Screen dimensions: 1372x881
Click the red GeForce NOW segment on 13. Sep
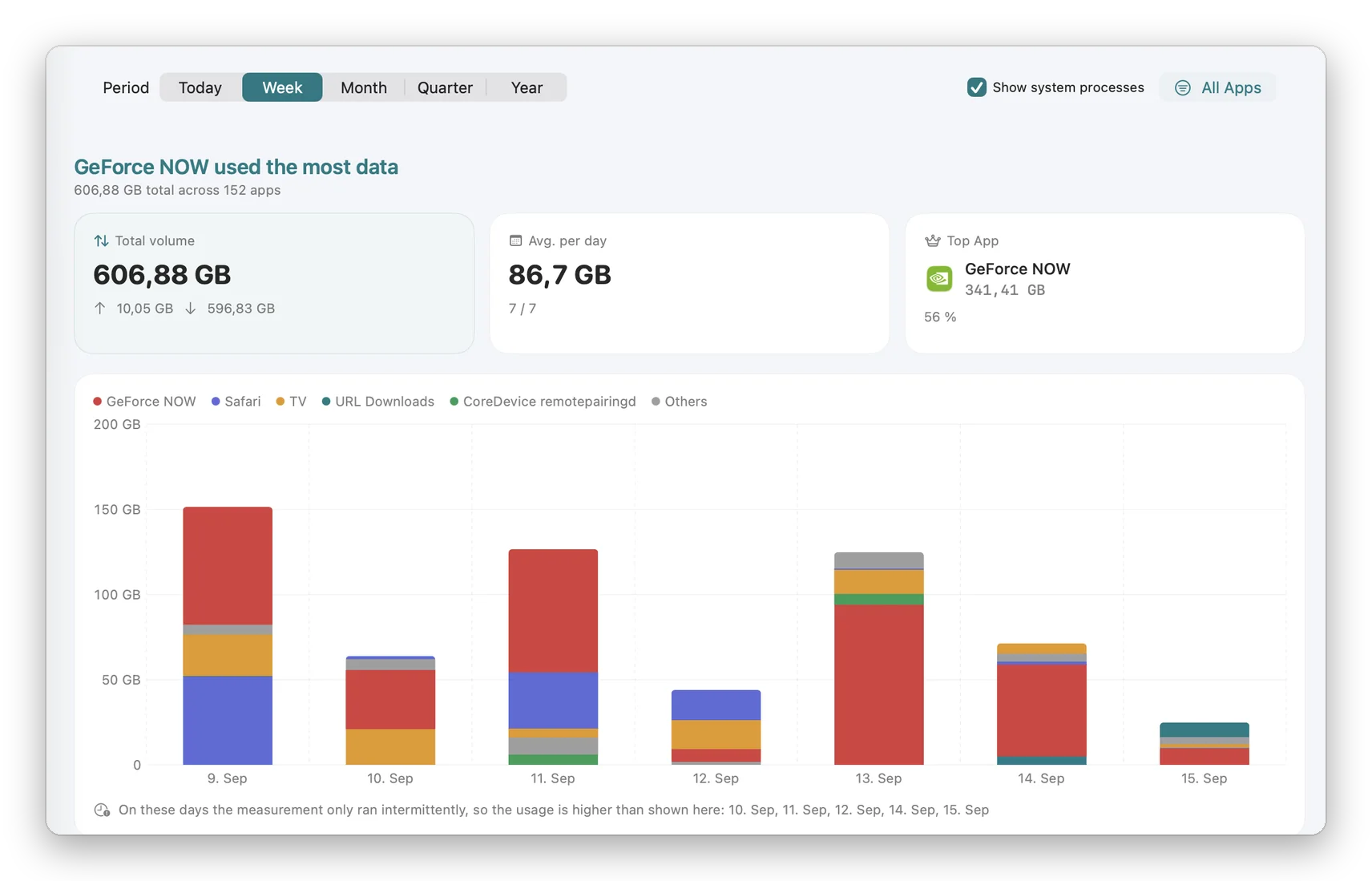[878, 685]
